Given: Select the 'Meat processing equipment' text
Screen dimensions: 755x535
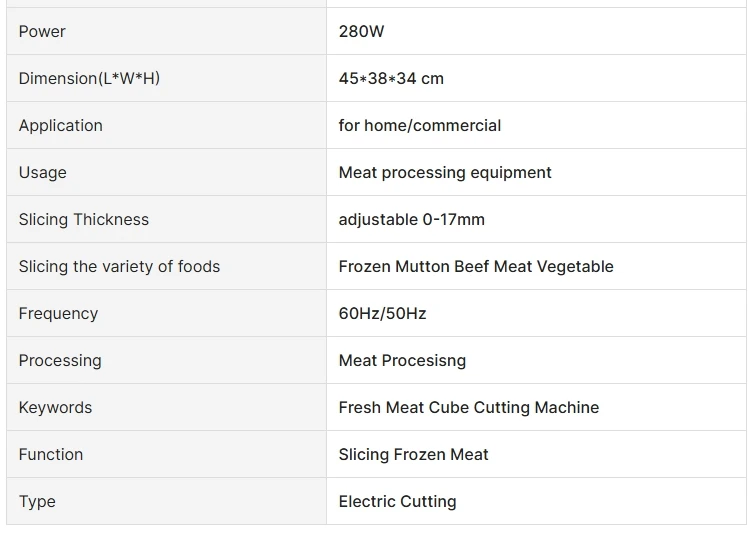Looking at the screenshot, I should [x=445, y=172].
